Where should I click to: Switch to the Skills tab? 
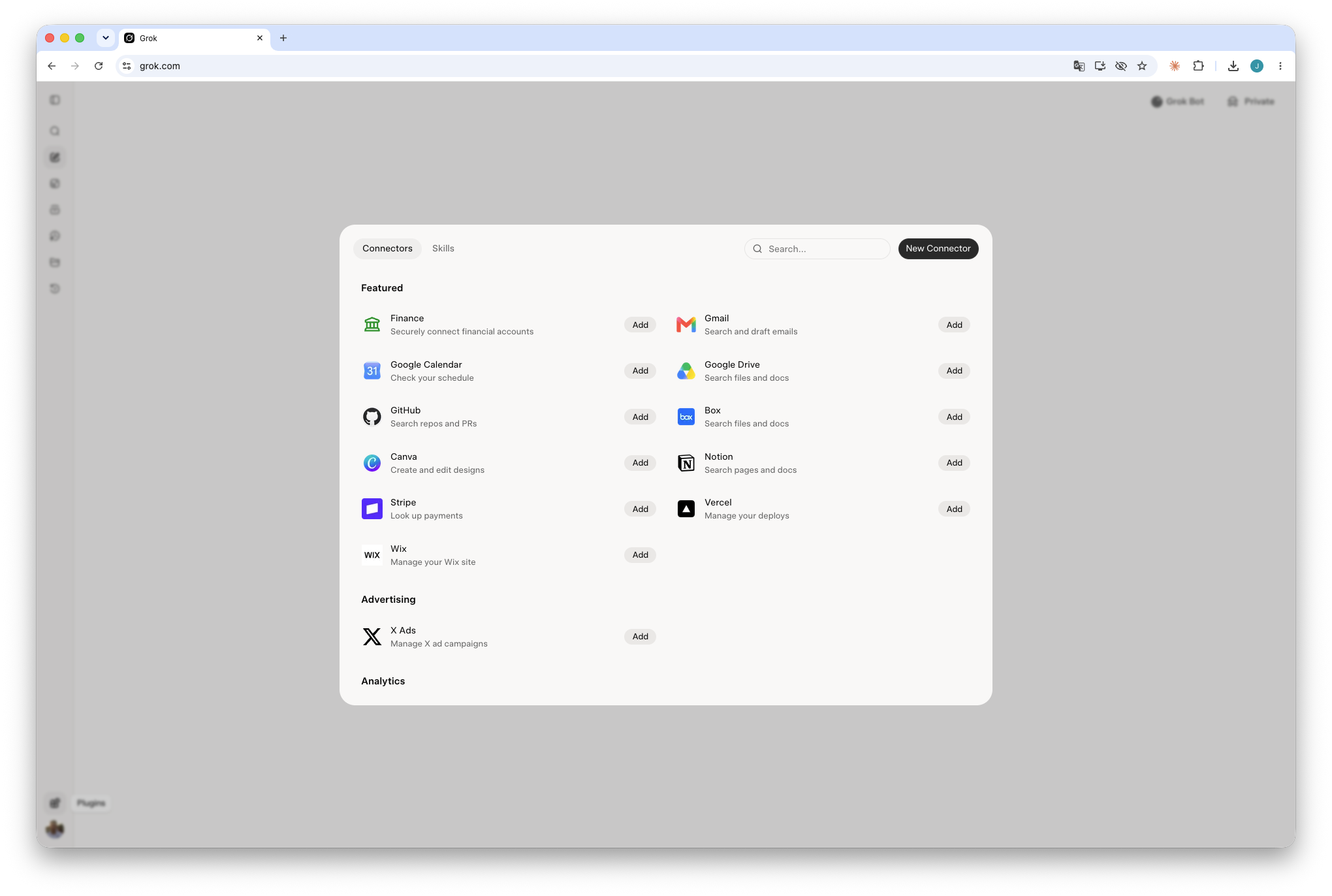tap(443, 249)
